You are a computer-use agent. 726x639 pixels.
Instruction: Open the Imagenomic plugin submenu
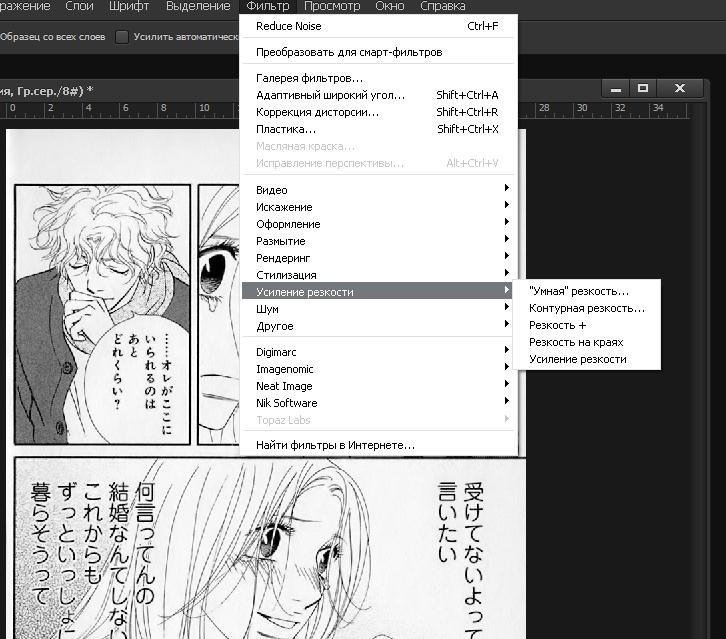[377, 369]
